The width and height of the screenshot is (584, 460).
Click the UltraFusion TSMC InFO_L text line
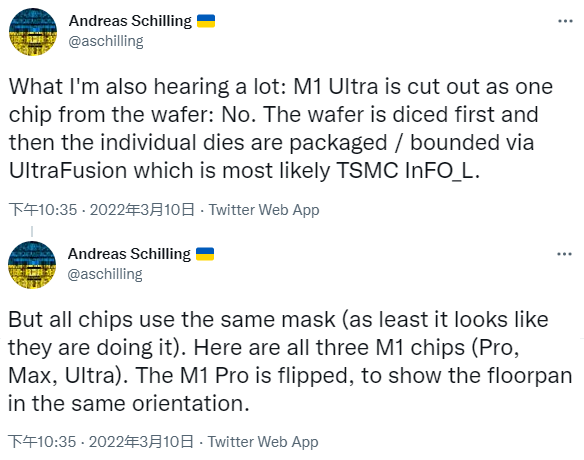point(244,171)
